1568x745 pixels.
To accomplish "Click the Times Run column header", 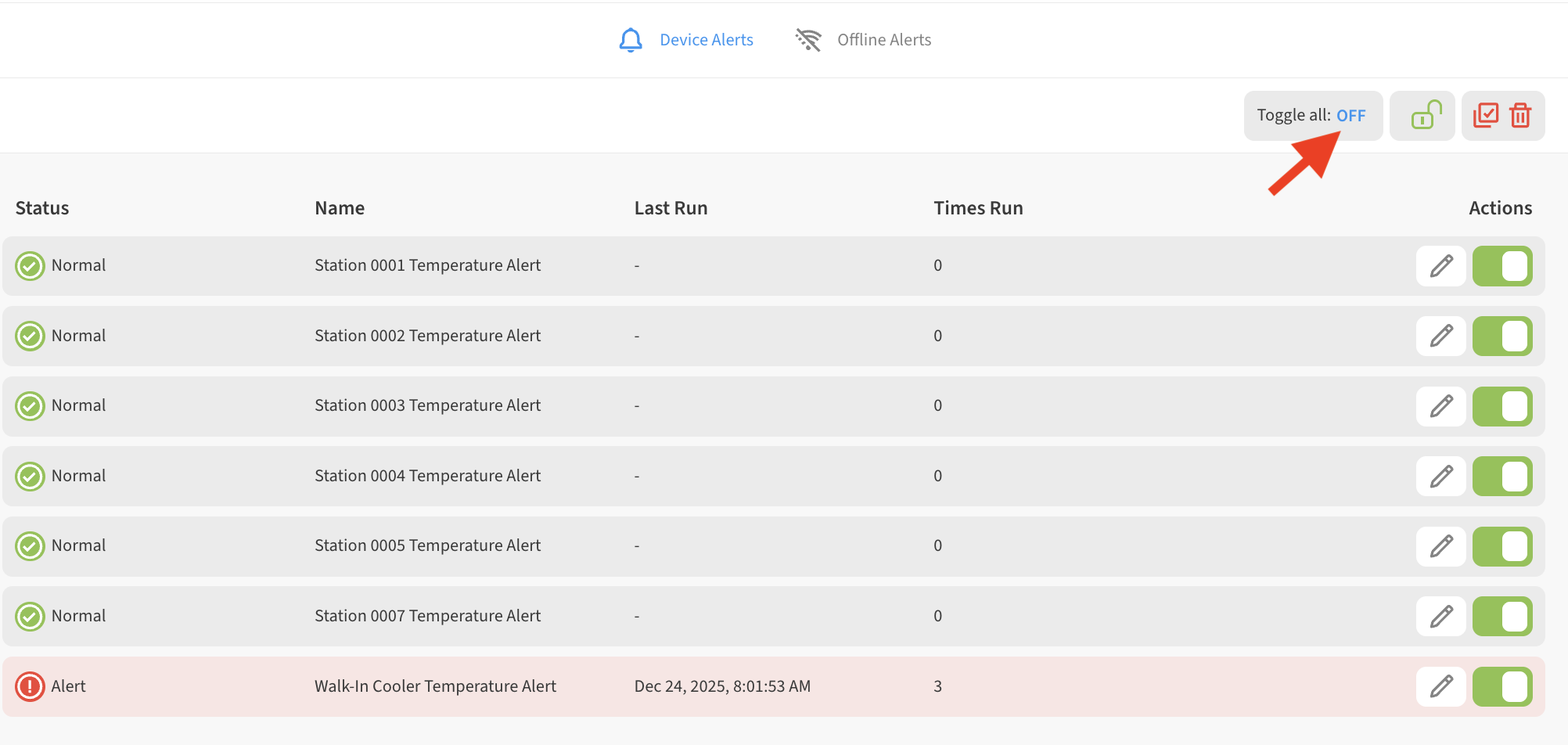I will pyautogui.click(x=978, y=208).
